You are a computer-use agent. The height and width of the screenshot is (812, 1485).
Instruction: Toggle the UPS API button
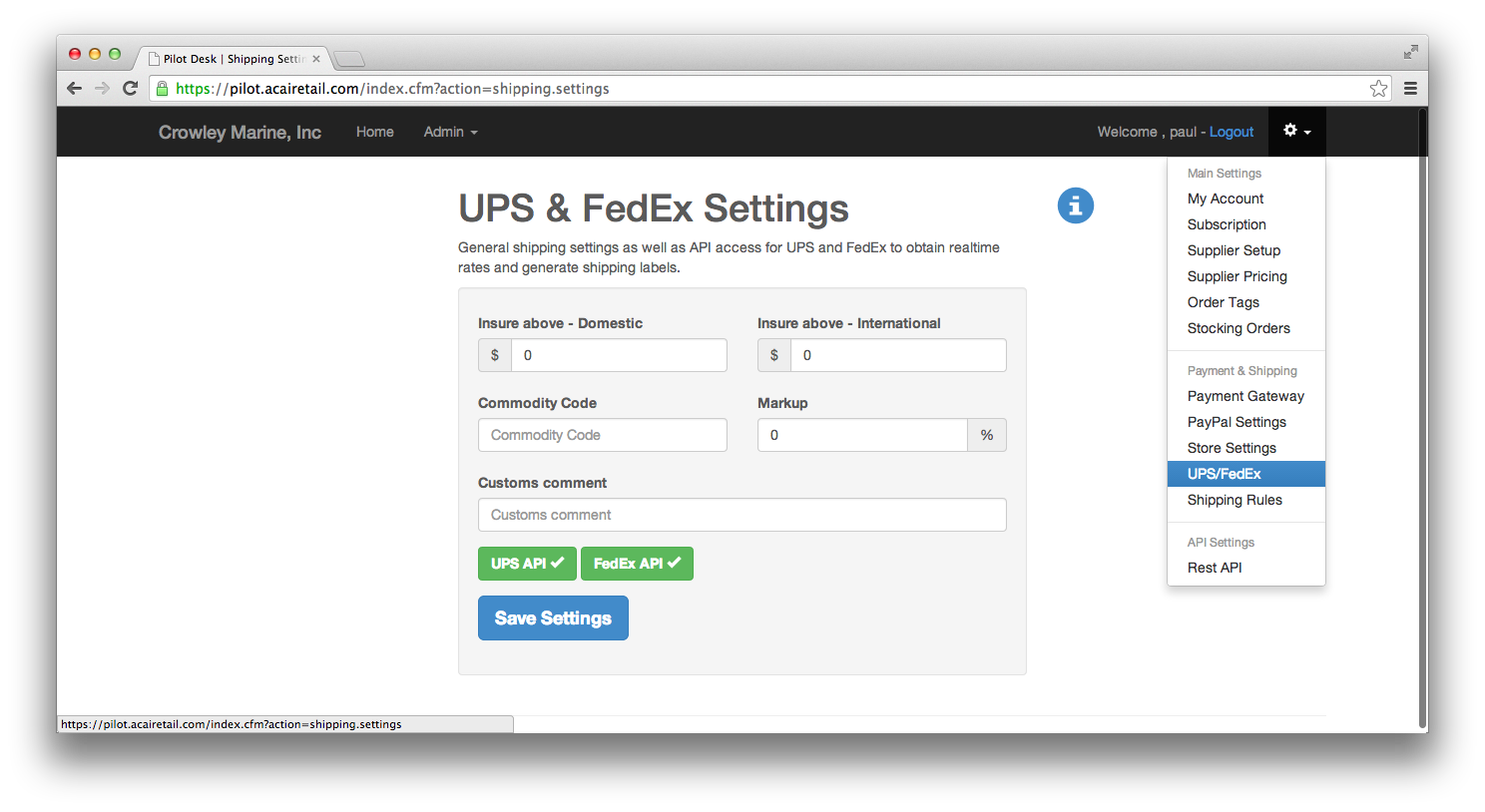point(527,564)
